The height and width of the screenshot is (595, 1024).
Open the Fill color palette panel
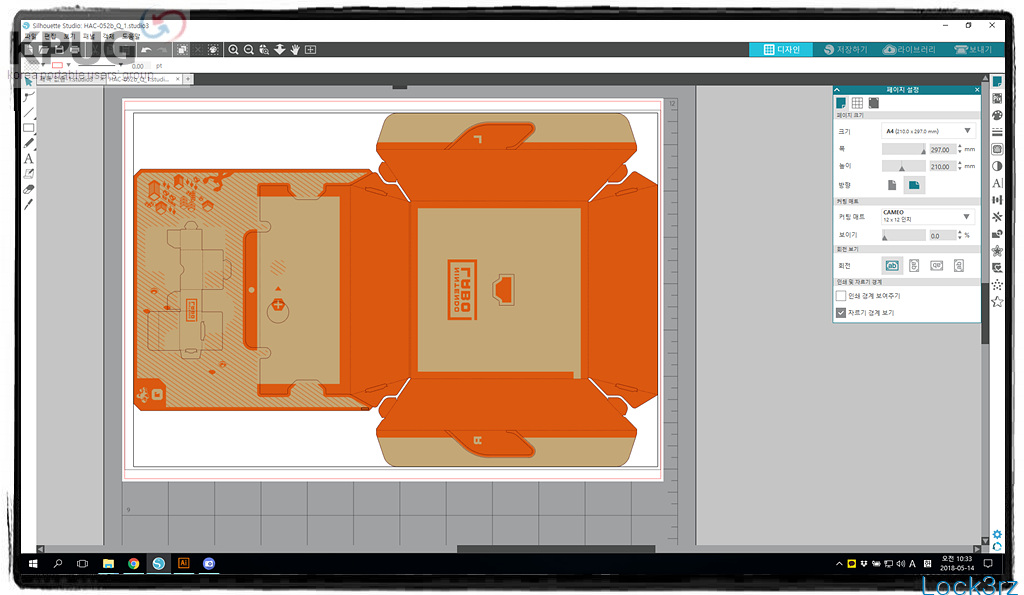click(997, 116)
